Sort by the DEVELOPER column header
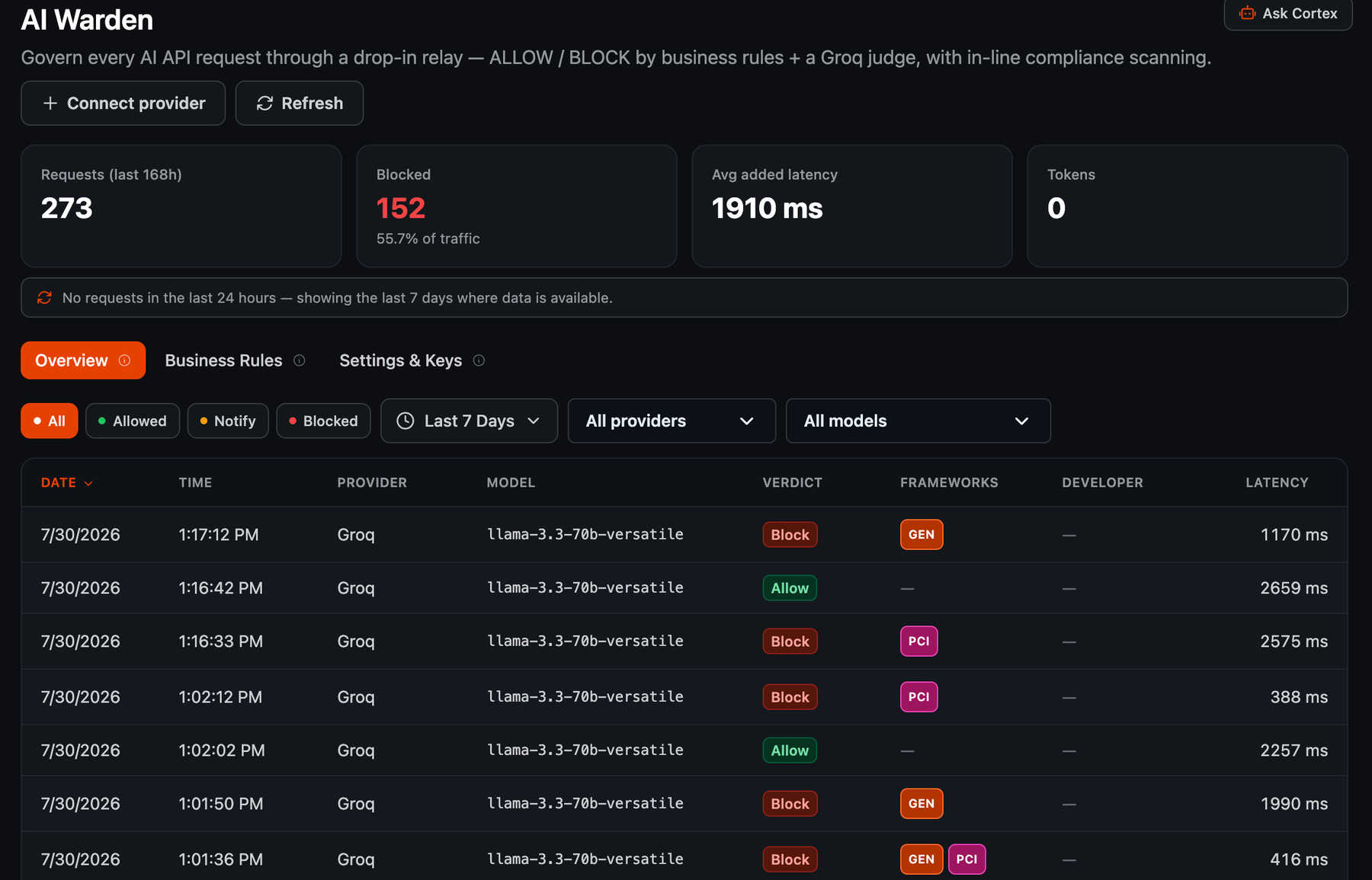 point(1102,482)
